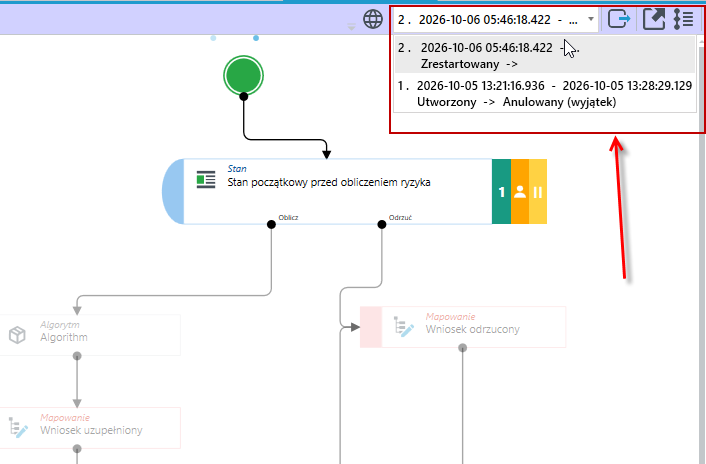The image size is (706, 464).
Task: Click the green start node circle
Action: (244, 75)
